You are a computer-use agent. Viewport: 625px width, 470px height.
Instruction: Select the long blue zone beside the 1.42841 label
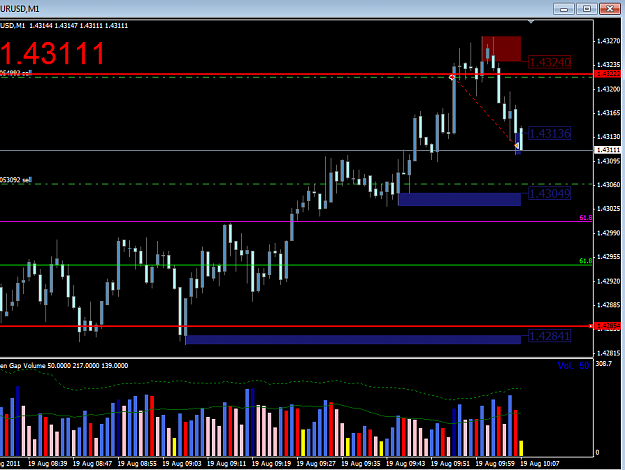(353, 340)
